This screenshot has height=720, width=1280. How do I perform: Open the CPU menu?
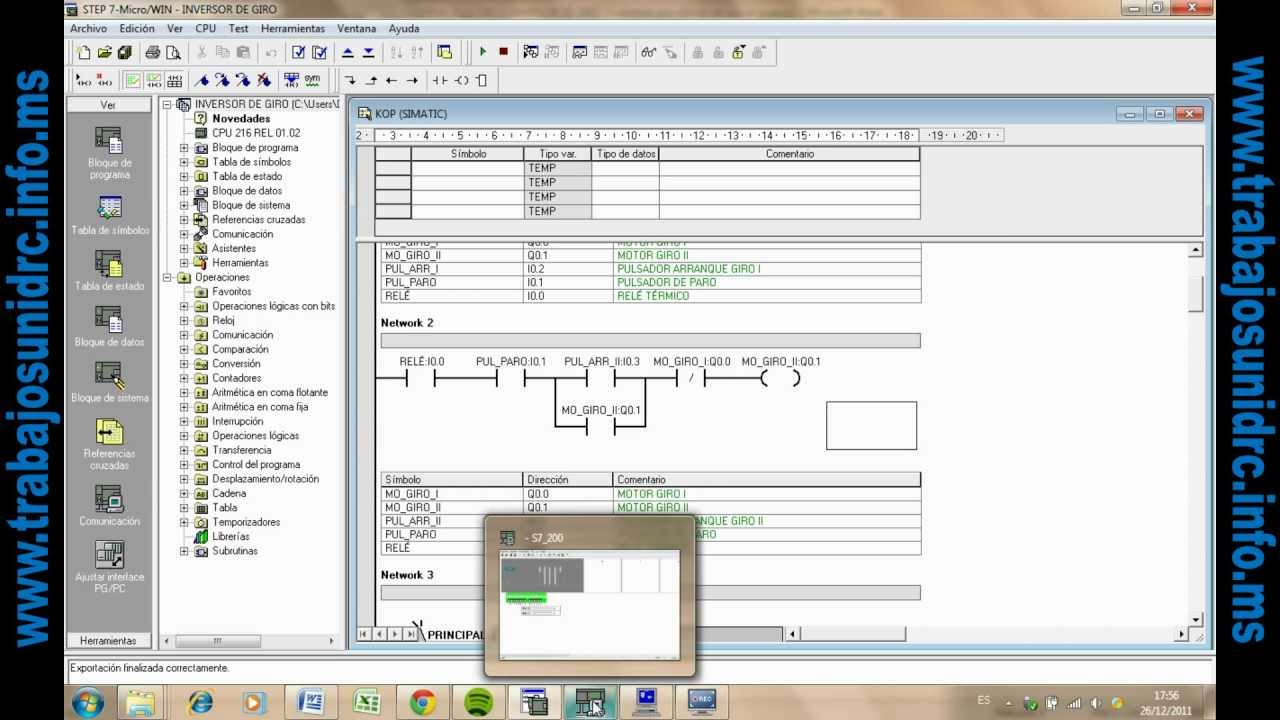(205, 29)
